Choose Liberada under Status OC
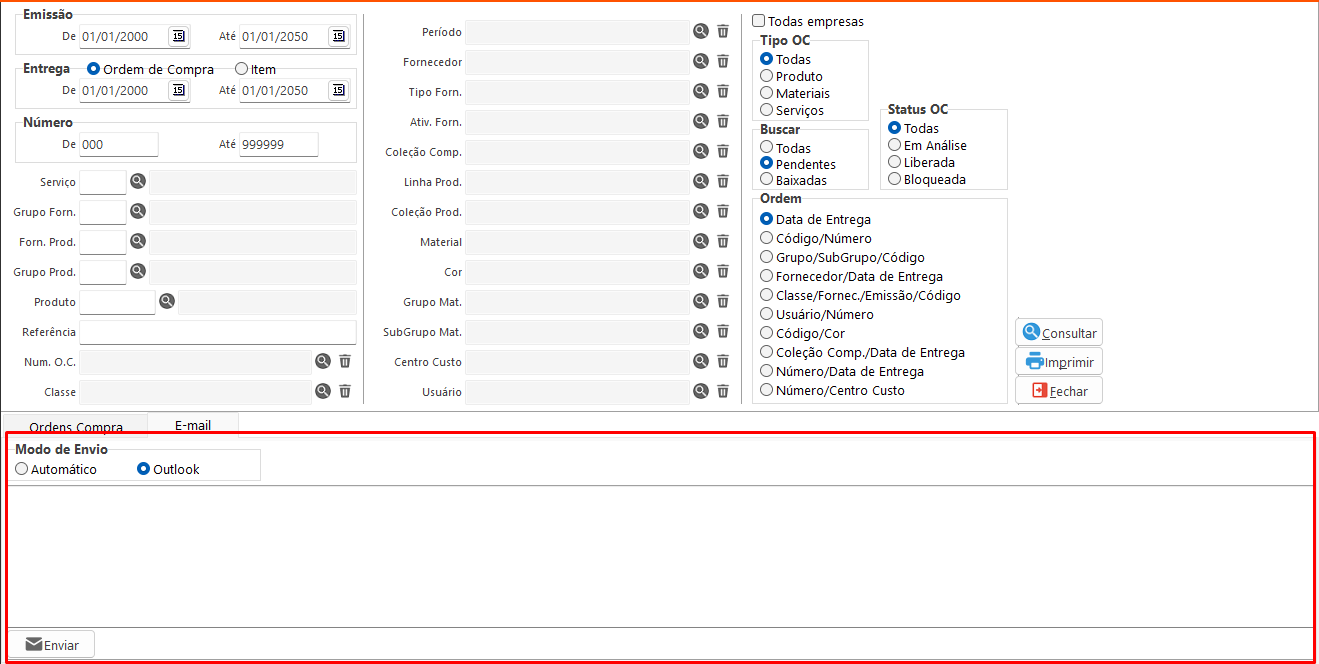This screenshot has height=664, width=1319. 895,162
